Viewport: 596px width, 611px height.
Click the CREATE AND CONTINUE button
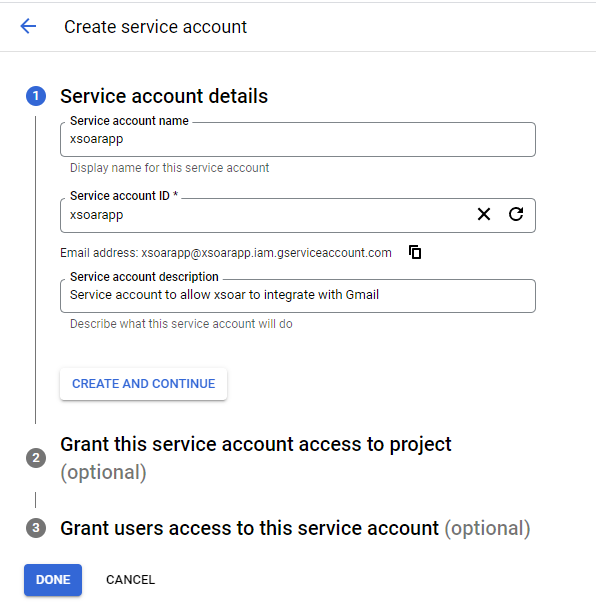click(x=143, y=384)
